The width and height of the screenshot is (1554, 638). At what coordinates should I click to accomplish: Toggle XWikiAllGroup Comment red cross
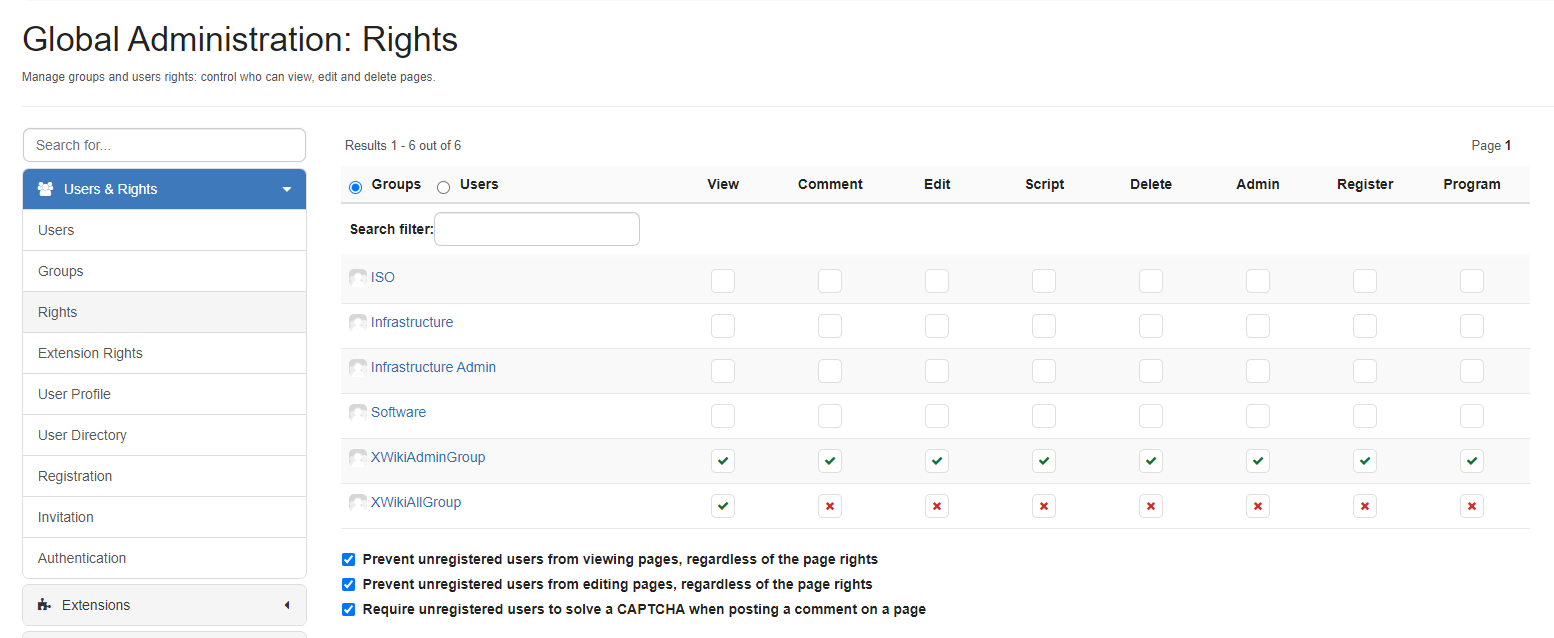pyautogui.click(x=830, y=506)
